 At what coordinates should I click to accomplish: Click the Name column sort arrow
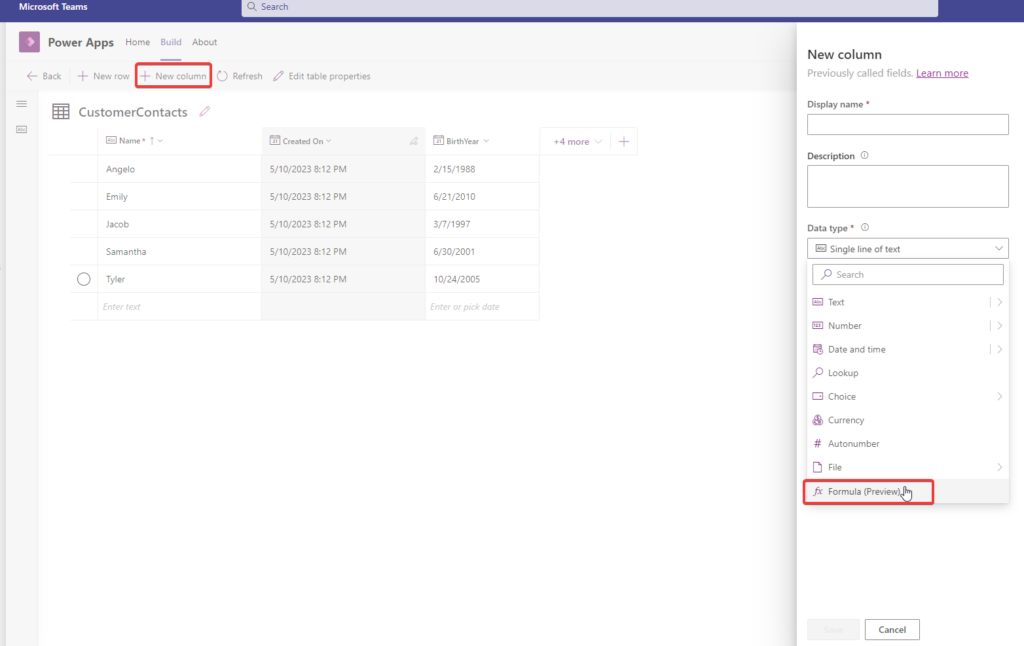pos(152,140)
